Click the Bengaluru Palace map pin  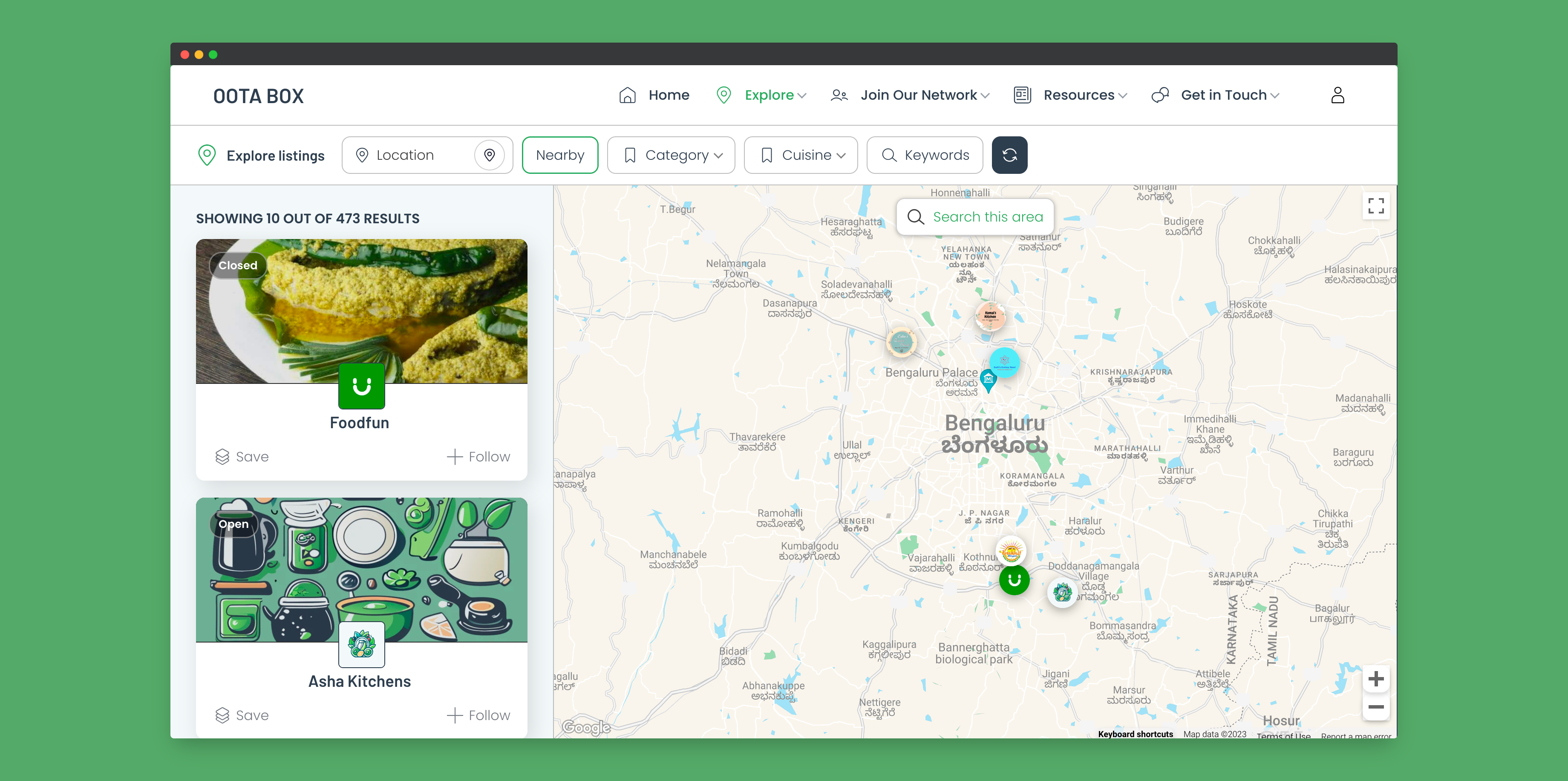[x=989, y=381]
